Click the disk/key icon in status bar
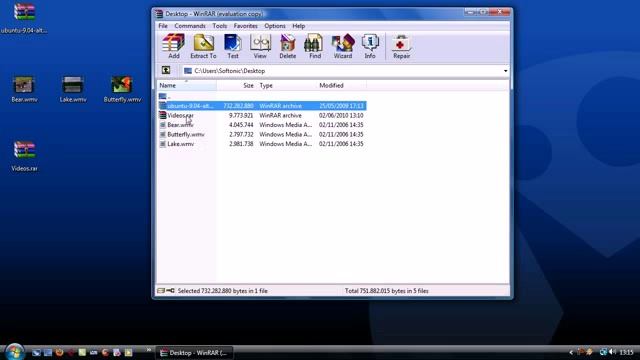 click(x=166, y=291)
